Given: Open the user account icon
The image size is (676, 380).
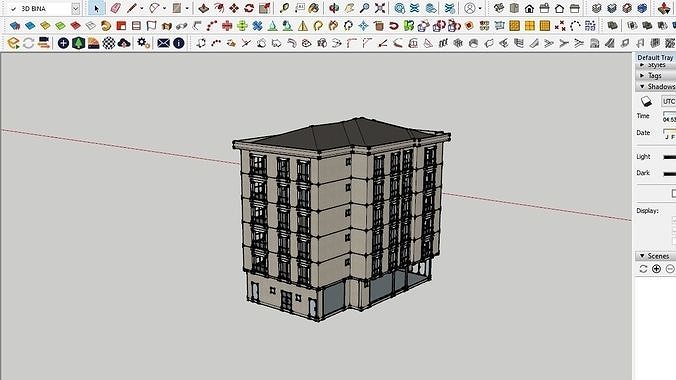Looking at the screenshot, I should pyautogui.click(x=470, y=8).
